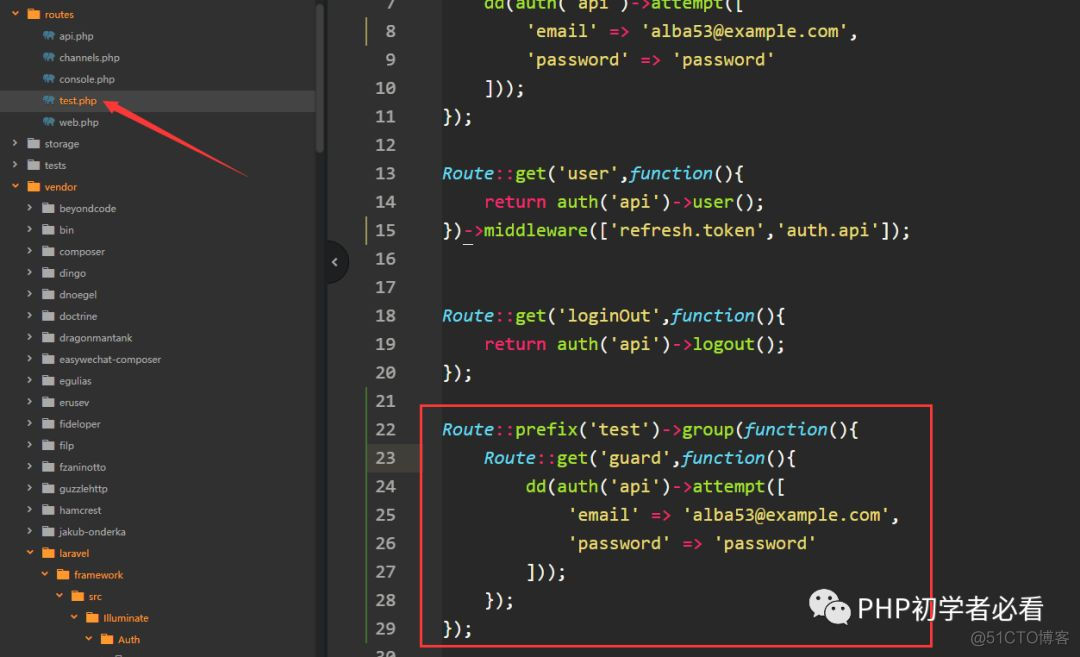The image size is (1080, 657).
Task: Expand the beyondcode folder chevron
Action: coord(30,207)
